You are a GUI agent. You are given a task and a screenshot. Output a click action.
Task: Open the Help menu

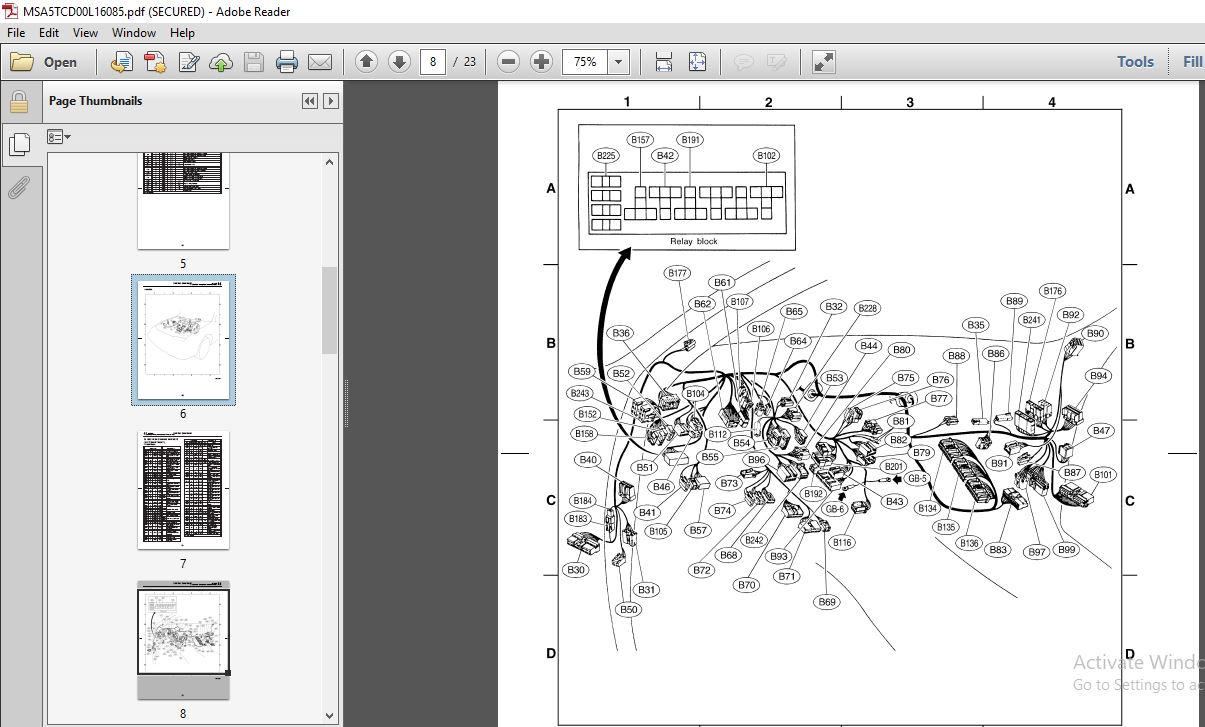(x=182, y=33)
